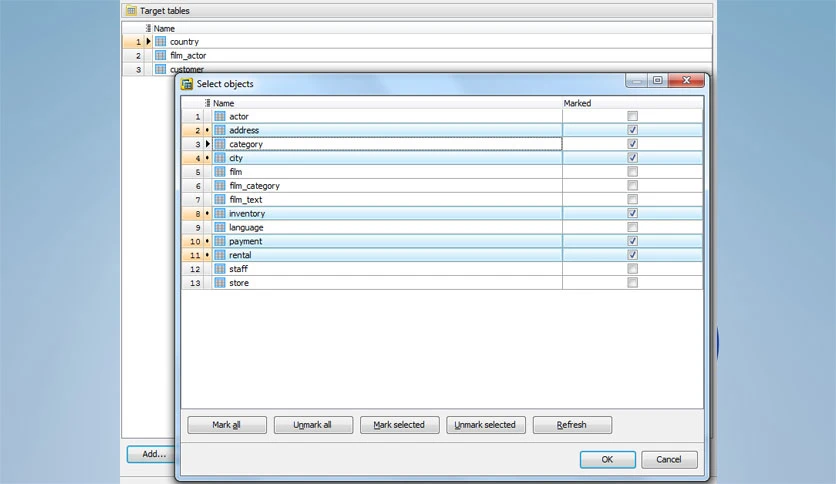Click the staff table icon
The height and width of the screenshot is (484, 836).
coord(220,269)
